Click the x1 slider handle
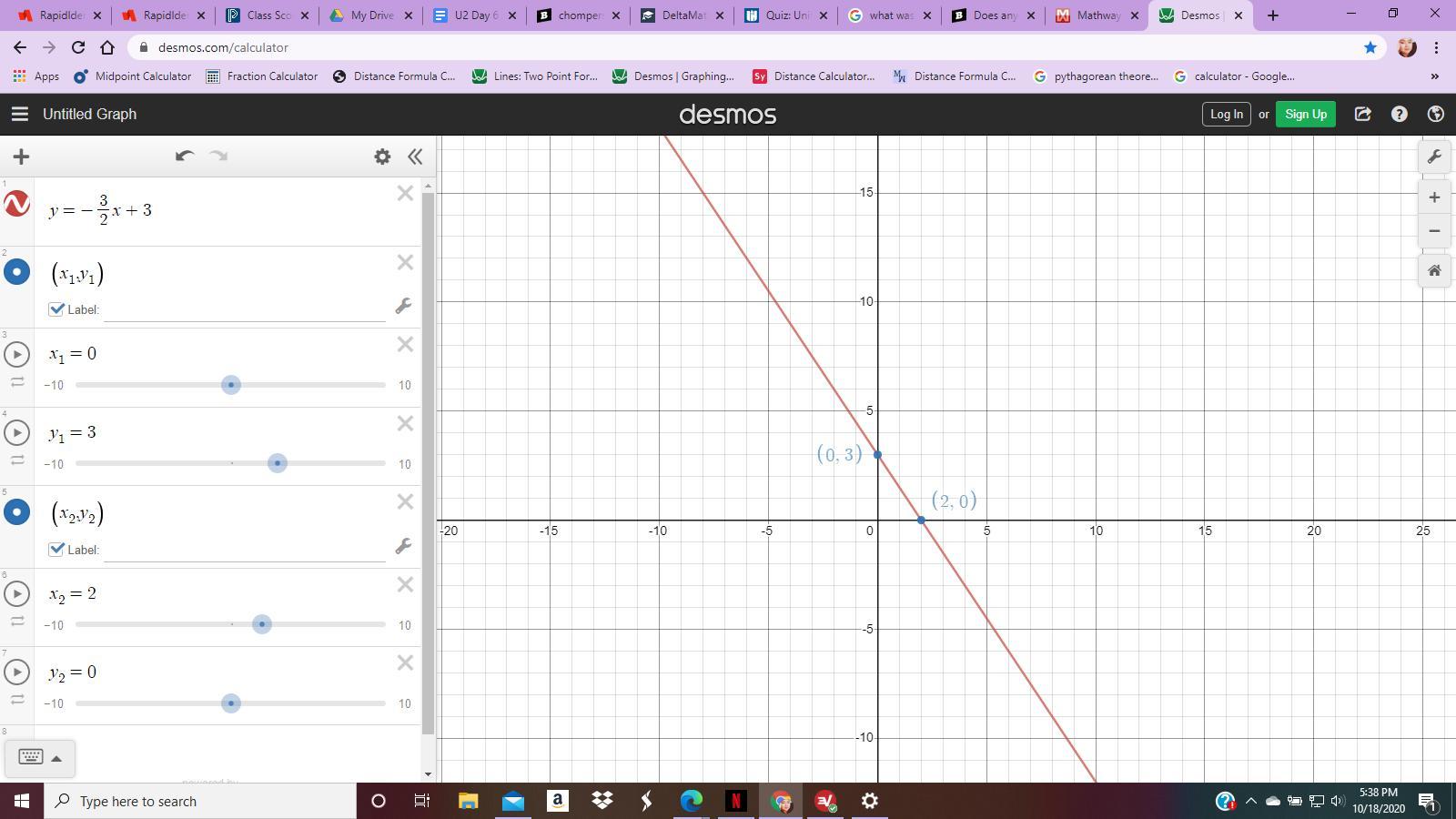Screen dimensions: 1456x819 231,385
